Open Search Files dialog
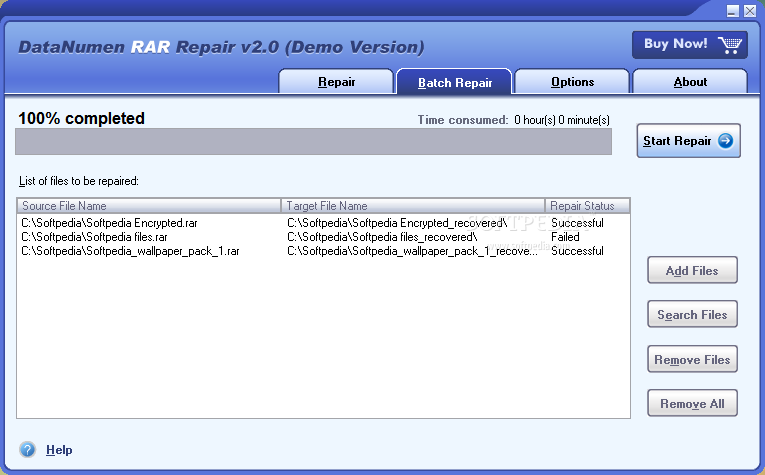Image resolution: width=765 pixels, height=475 pixels. 692,315
